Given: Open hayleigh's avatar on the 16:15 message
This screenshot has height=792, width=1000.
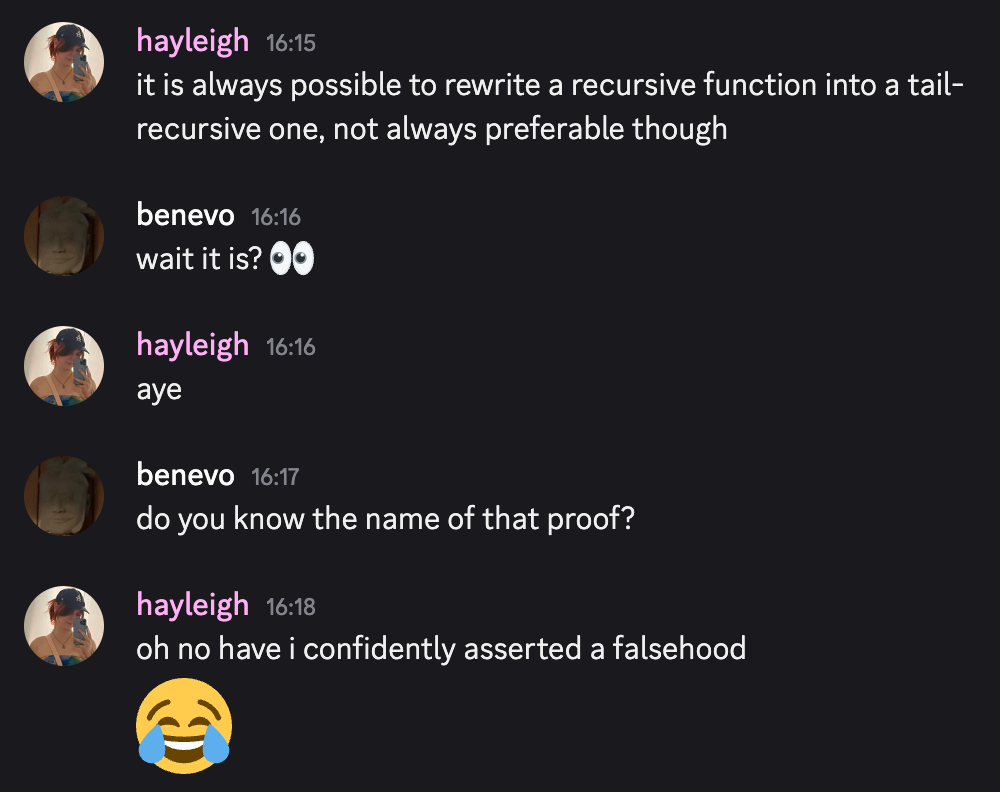Looking at the screenshot, I should [64, 62].
